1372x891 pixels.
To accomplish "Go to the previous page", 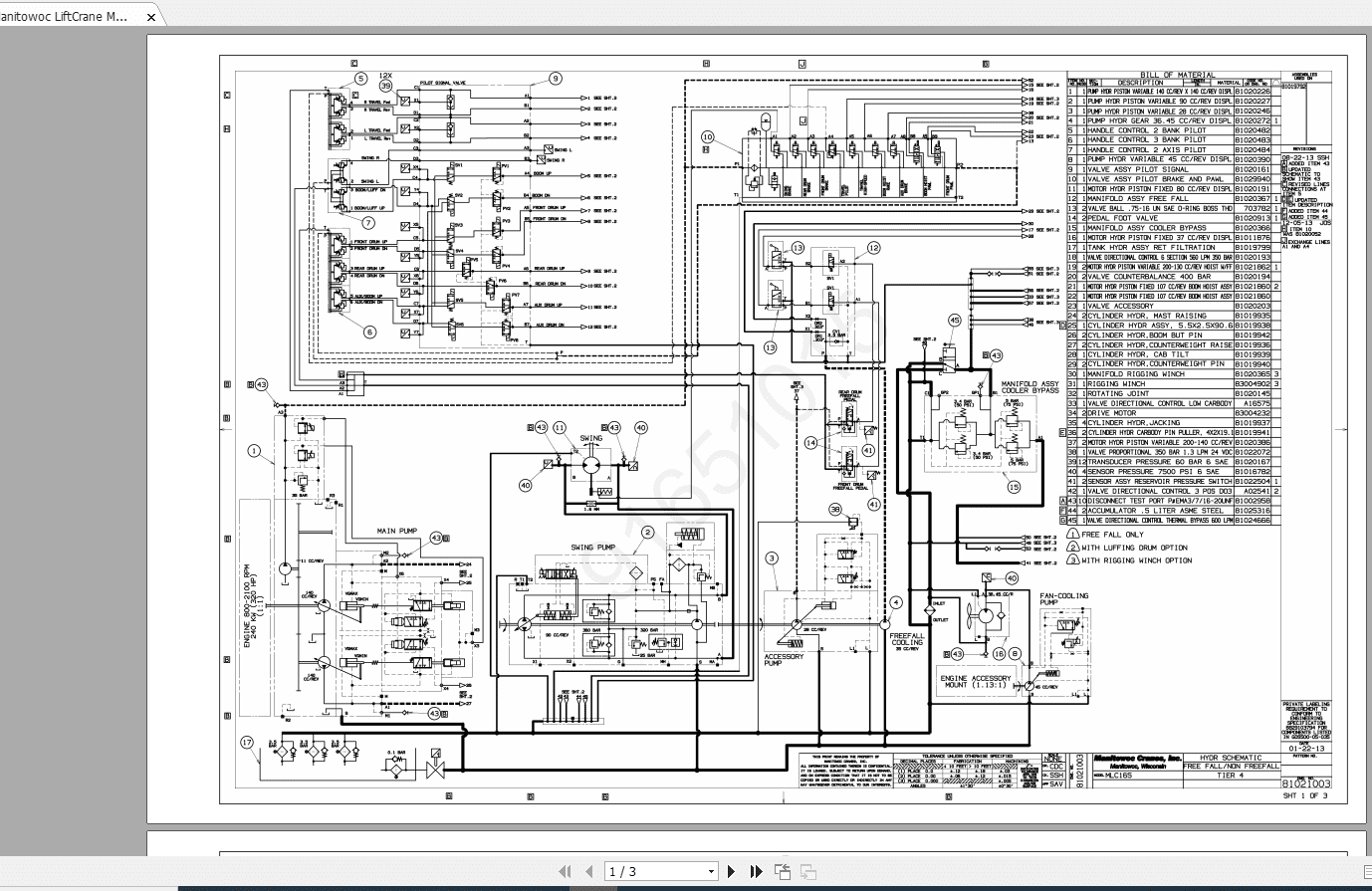I will point(587,870).
